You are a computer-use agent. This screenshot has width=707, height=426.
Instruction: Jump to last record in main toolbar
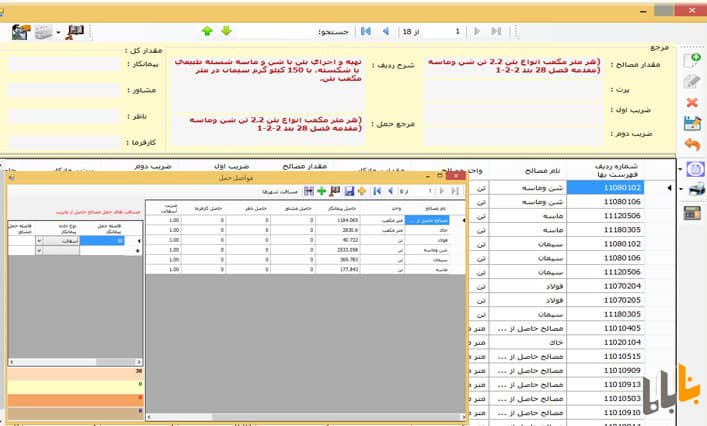pyautogui.click(x=496, y=31)
